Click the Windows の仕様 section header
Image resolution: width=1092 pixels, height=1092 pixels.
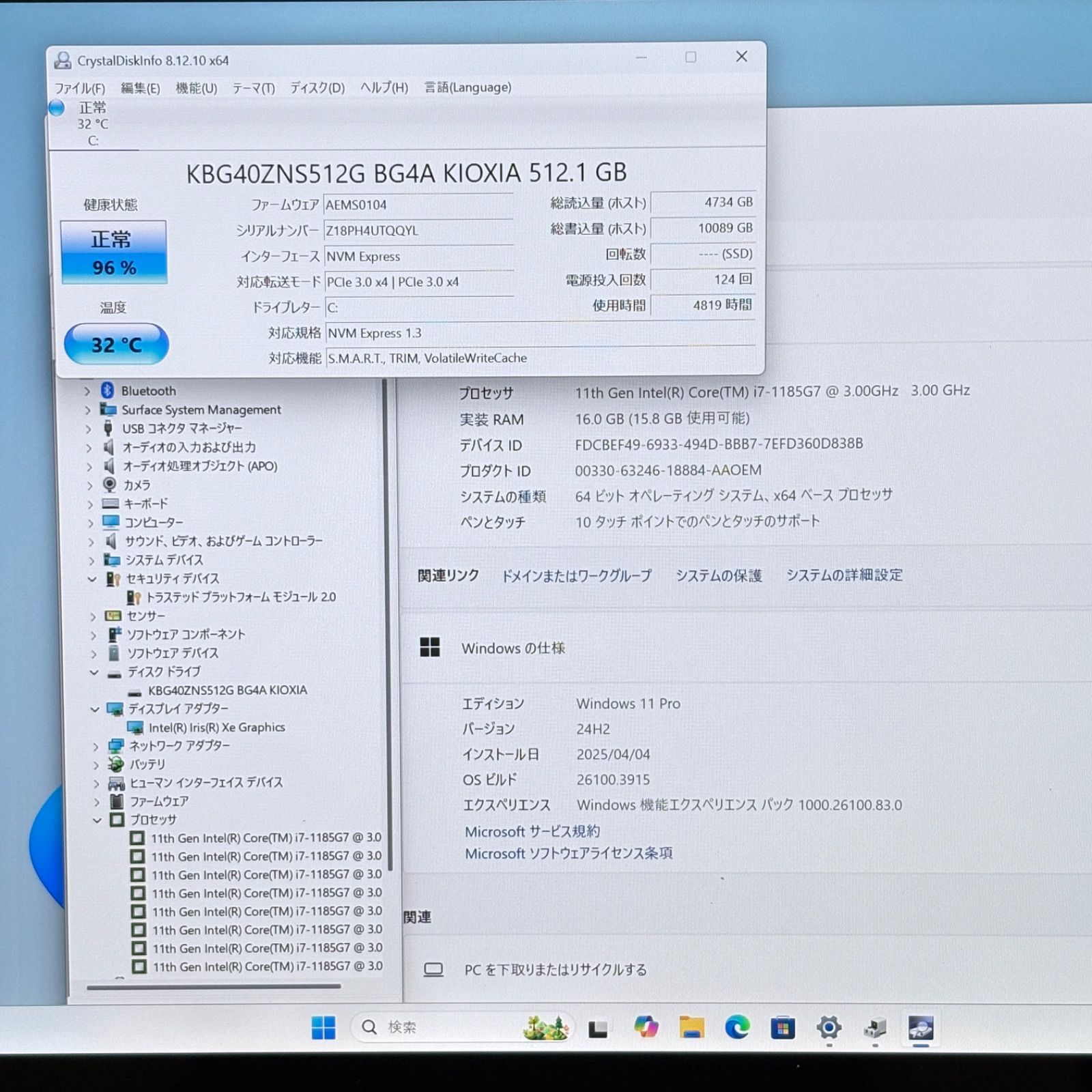point(513,648)
